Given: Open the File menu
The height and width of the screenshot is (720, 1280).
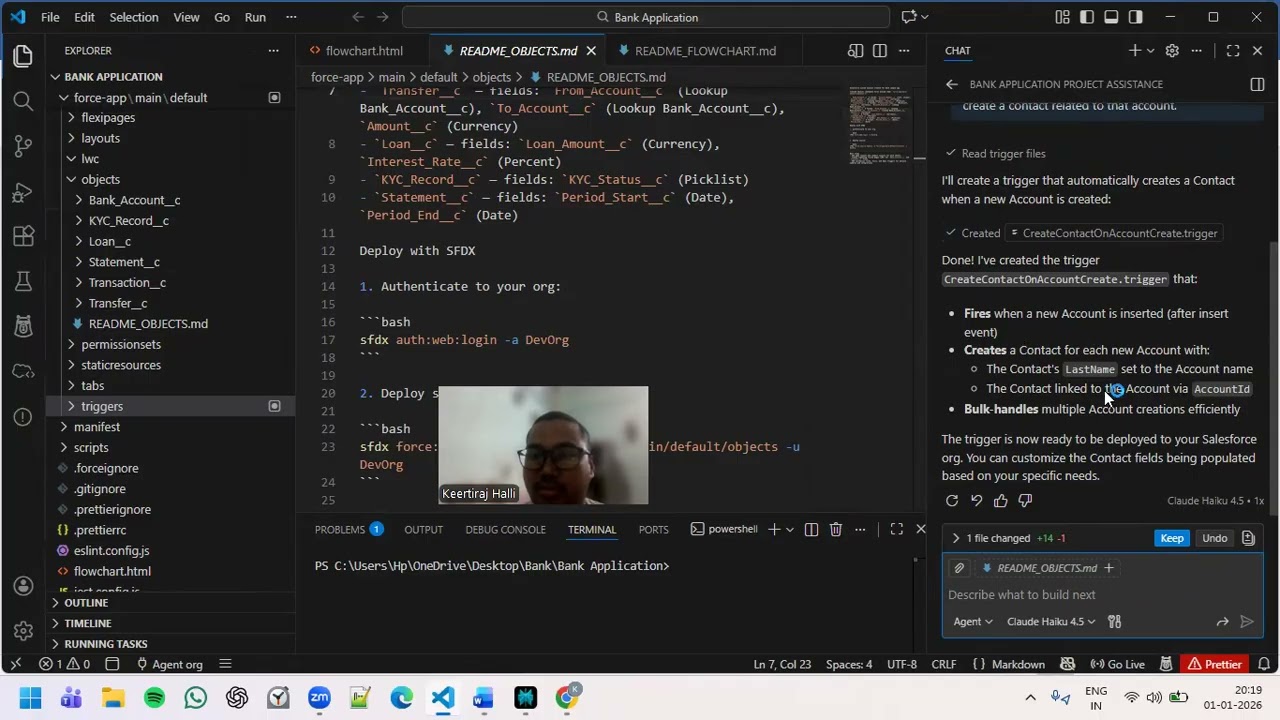Looking at the screenshot, I should [x=50, y=17].
